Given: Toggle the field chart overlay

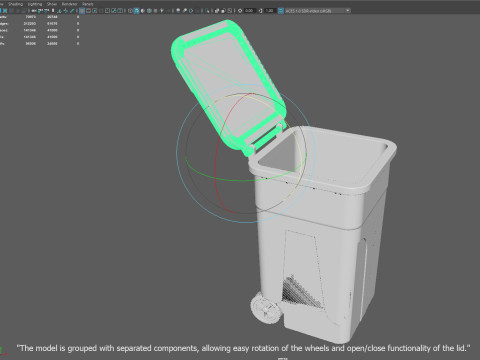Looking at the screenshot, I should coord(107,11).
